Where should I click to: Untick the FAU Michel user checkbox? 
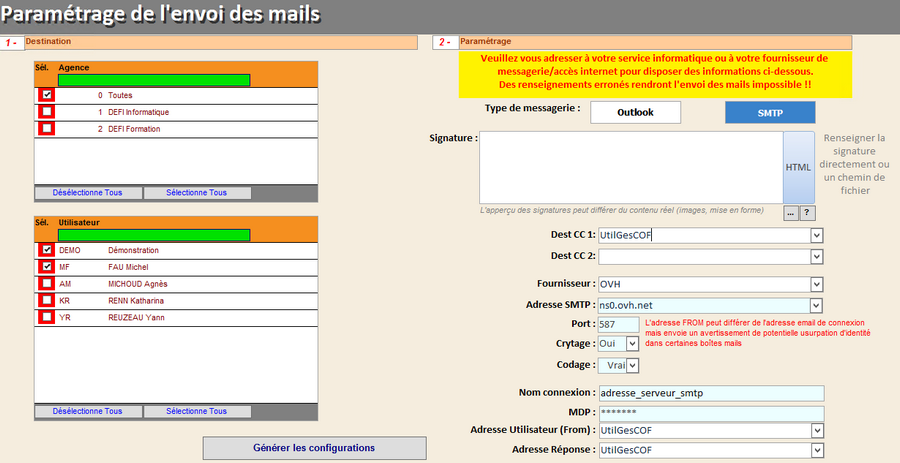[46, 267]
